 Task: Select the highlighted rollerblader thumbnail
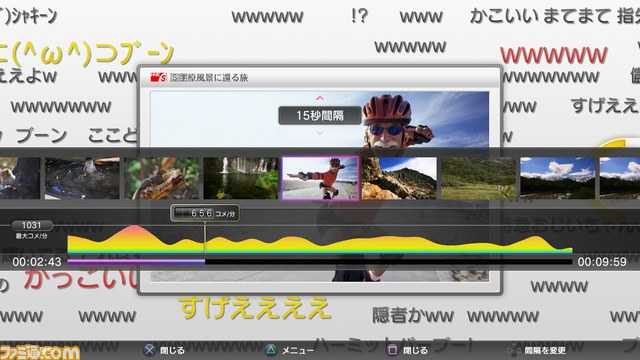tap(320, 178)
